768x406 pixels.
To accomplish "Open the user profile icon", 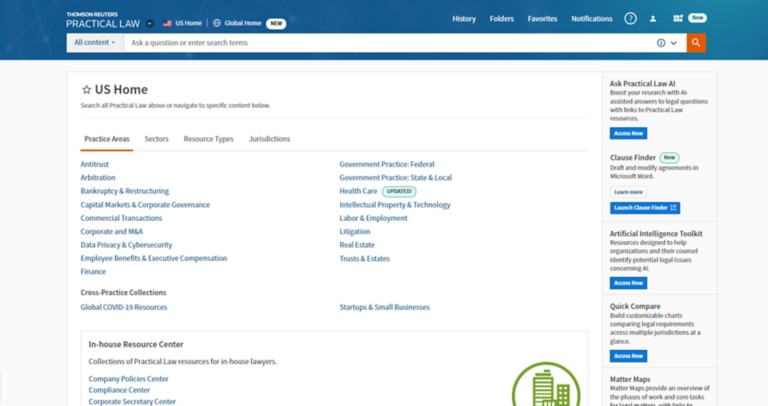I will pos(653,19).
